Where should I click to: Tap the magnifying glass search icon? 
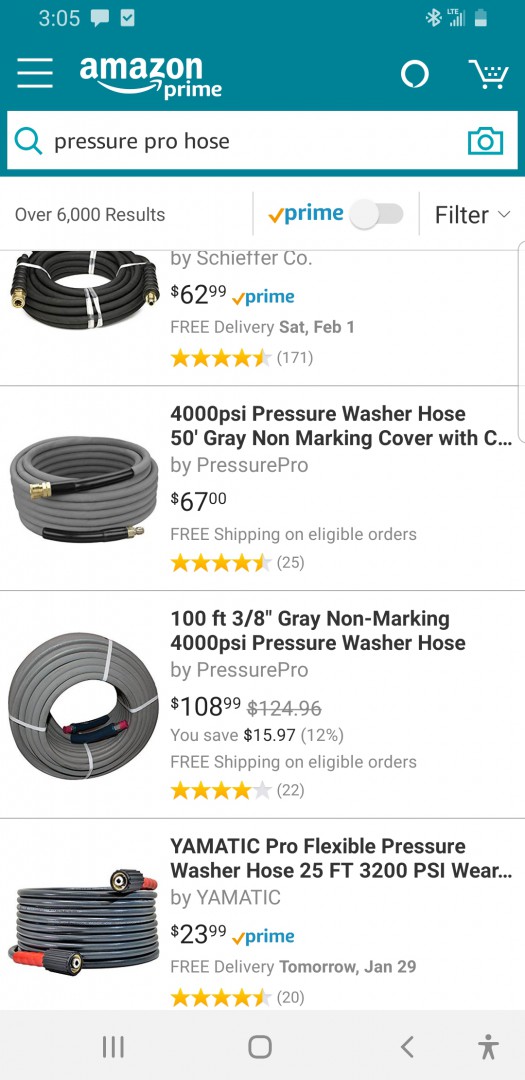click(x=28, y=141)
